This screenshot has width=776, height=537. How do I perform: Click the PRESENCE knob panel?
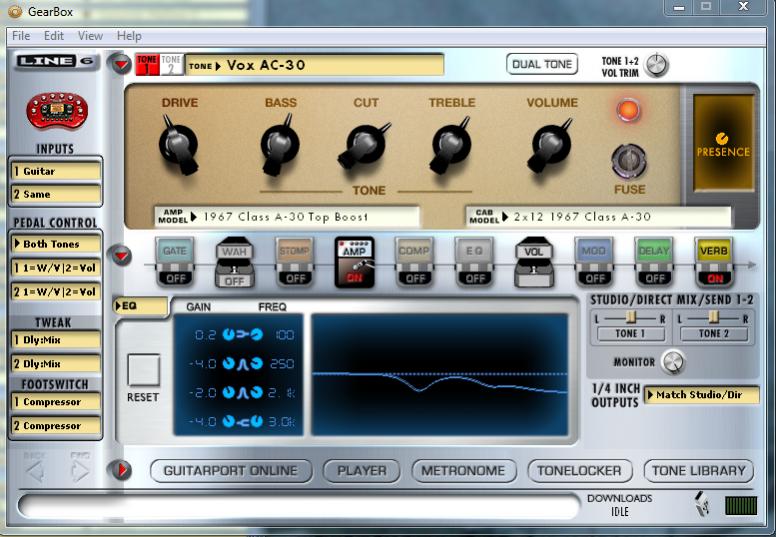click(x=723, y=143)
